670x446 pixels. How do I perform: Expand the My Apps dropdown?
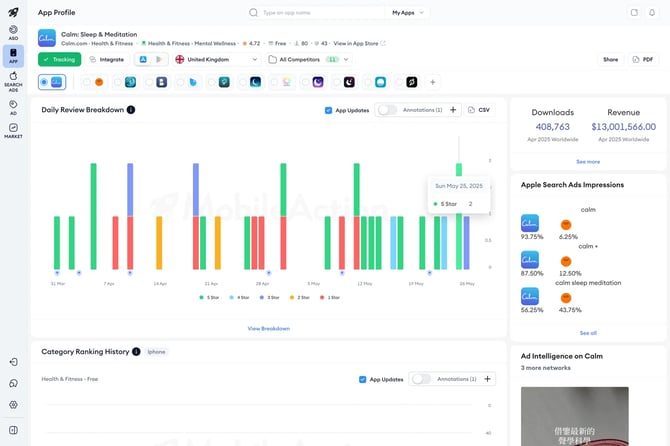(x=408, y=13)
